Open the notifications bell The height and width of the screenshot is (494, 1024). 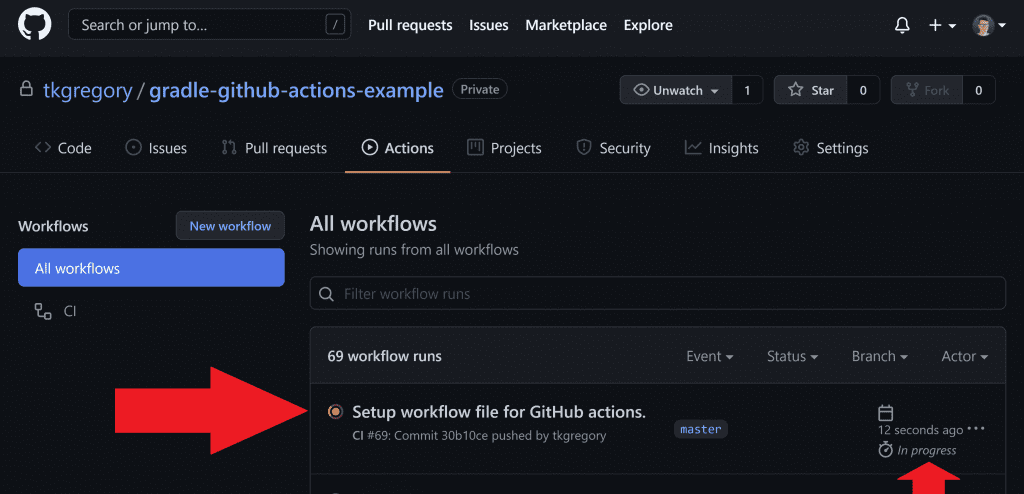[902, 25]
